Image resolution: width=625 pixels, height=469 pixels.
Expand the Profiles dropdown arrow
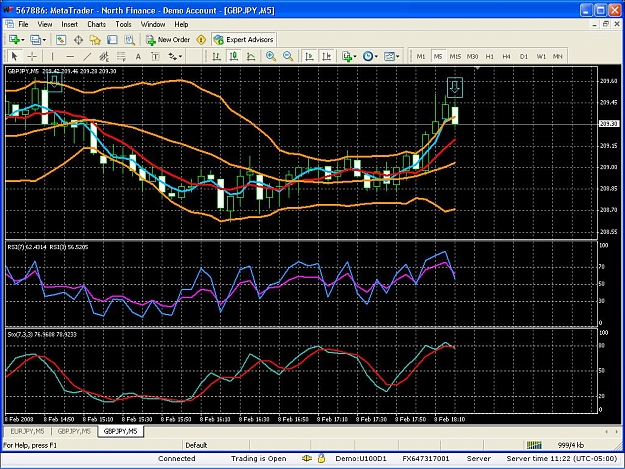coord(44,40)
